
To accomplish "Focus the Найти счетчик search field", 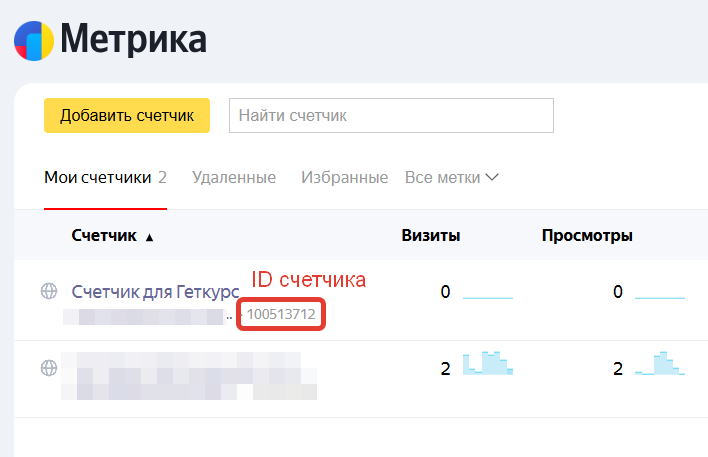I will point(391,116).
